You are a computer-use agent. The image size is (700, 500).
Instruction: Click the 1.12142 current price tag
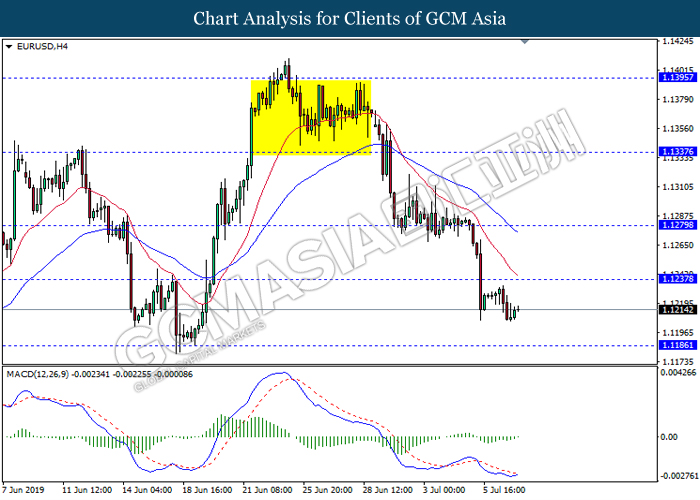(x=678, y=309)
